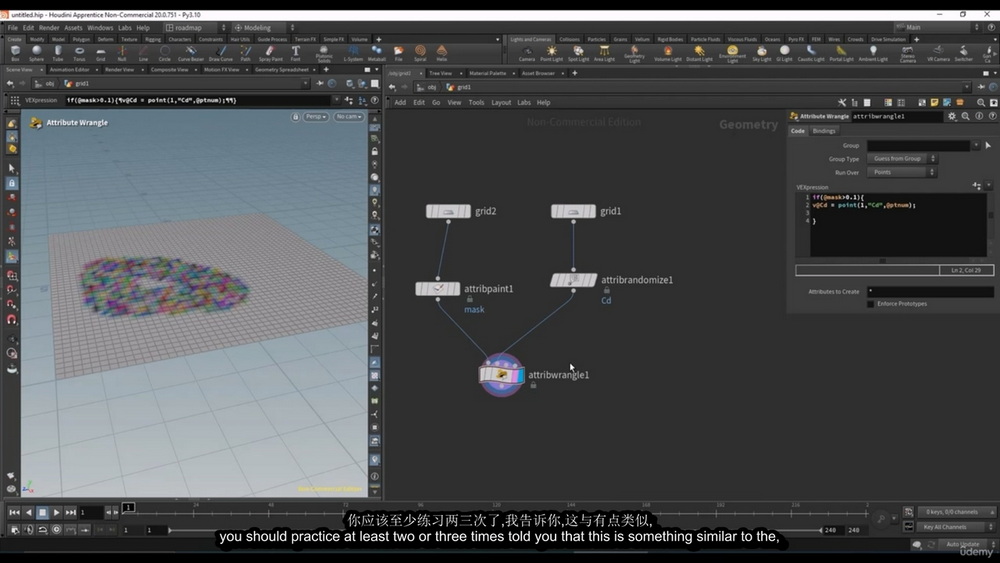Add a Spot Light
The width and height of the screenshot is (1000, 563).
tap(578, 53)
